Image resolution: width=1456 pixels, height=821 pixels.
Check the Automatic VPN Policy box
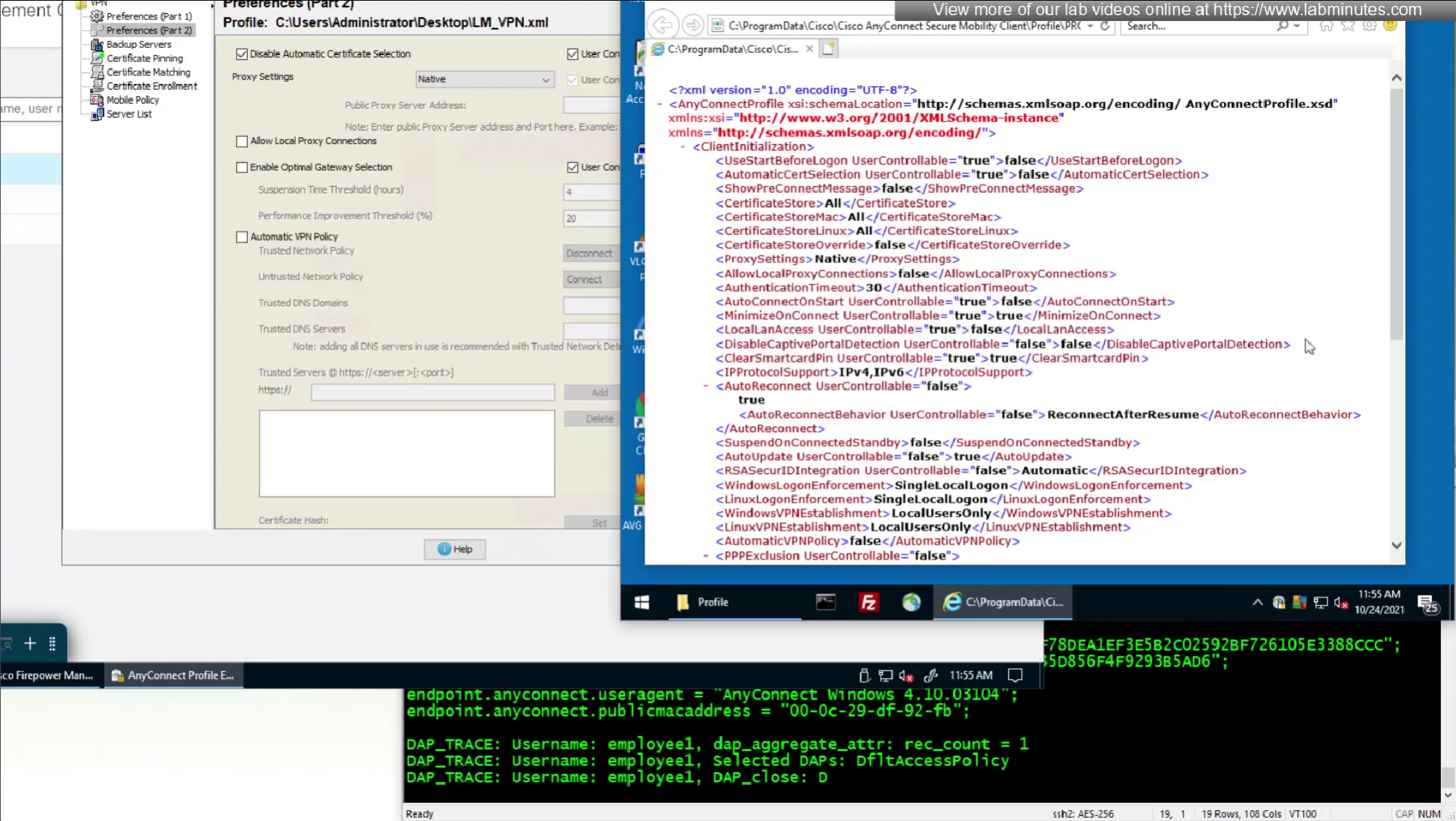click(242, 237)
